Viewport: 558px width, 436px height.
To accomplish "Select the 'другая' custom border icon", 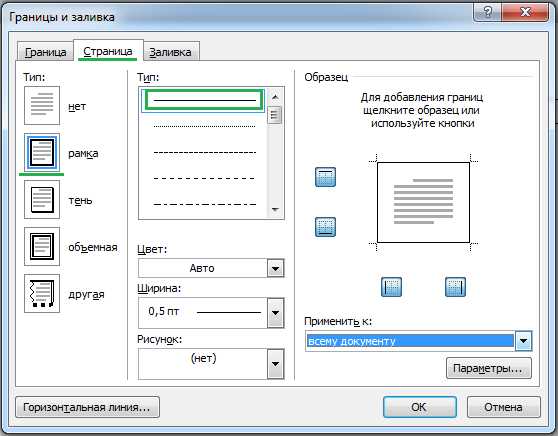I will 42,293.
